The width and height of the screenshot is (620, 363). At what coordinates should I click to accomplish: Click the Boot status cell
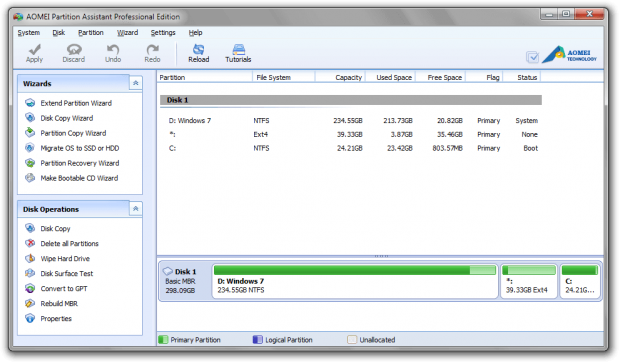tap(530, 148)
